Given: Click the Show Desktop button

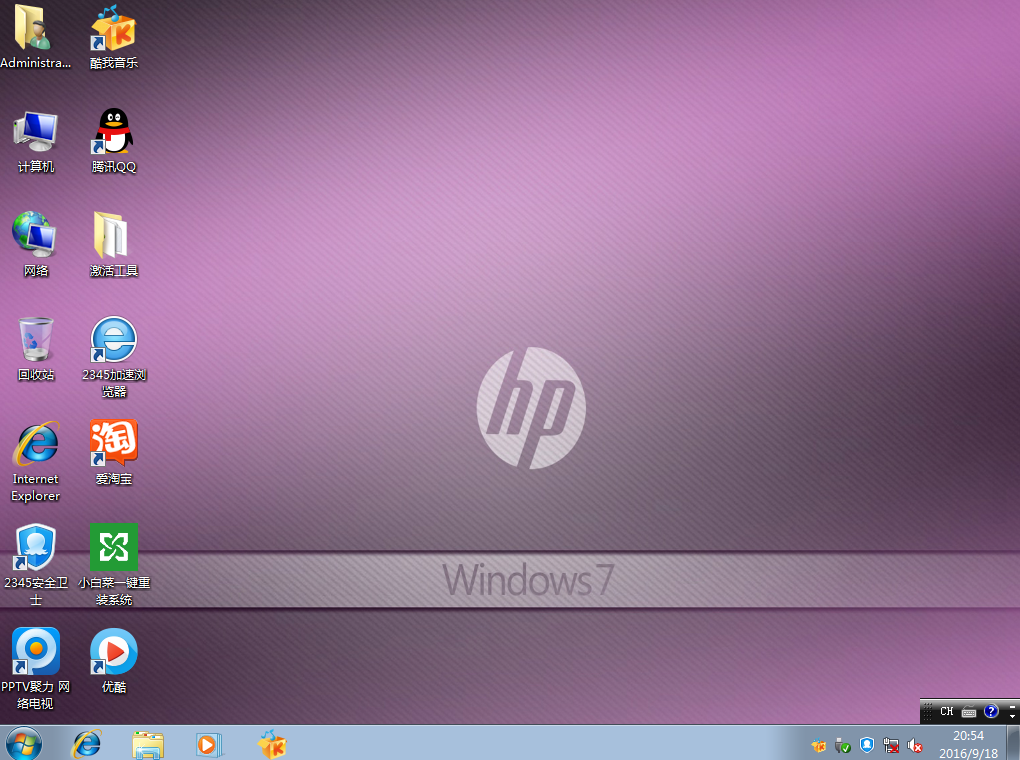Looking at the screenshot, I should point(1013,743).
